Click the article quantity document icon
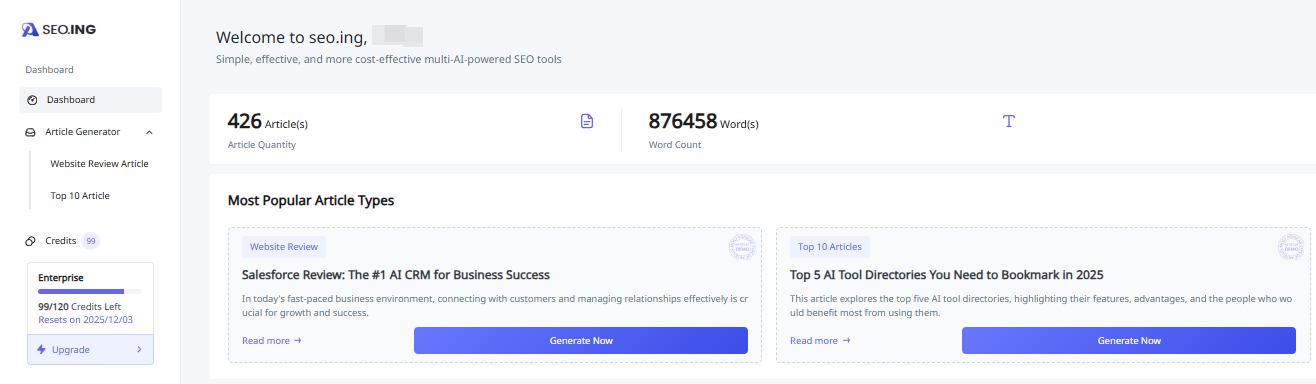This screenshot has height=384, width=1316. pyautogui.click(x=587, y=121)
